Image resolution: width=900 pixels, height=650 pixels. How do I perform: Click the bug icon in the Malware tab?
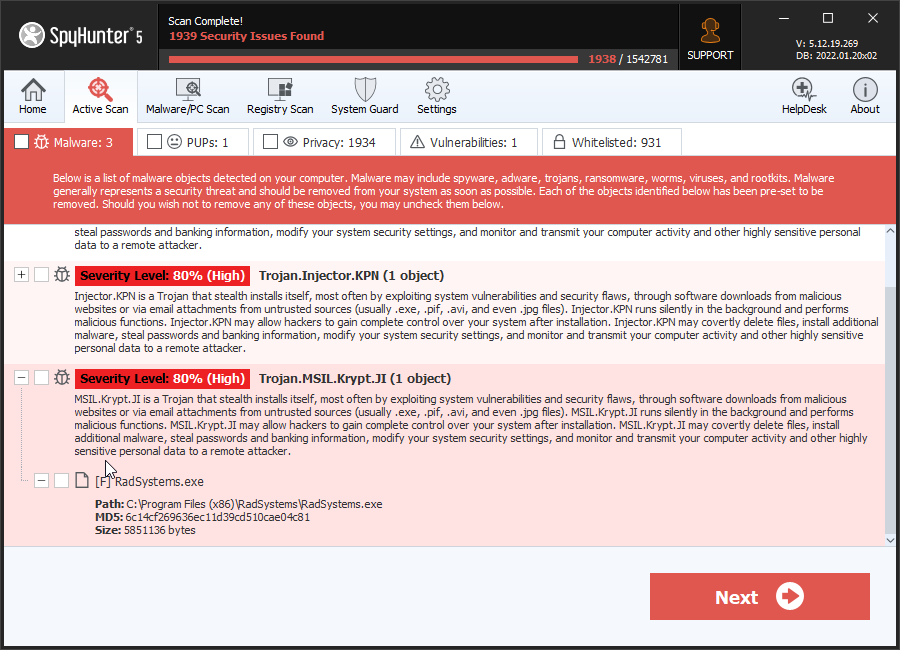tap(41, 142)
